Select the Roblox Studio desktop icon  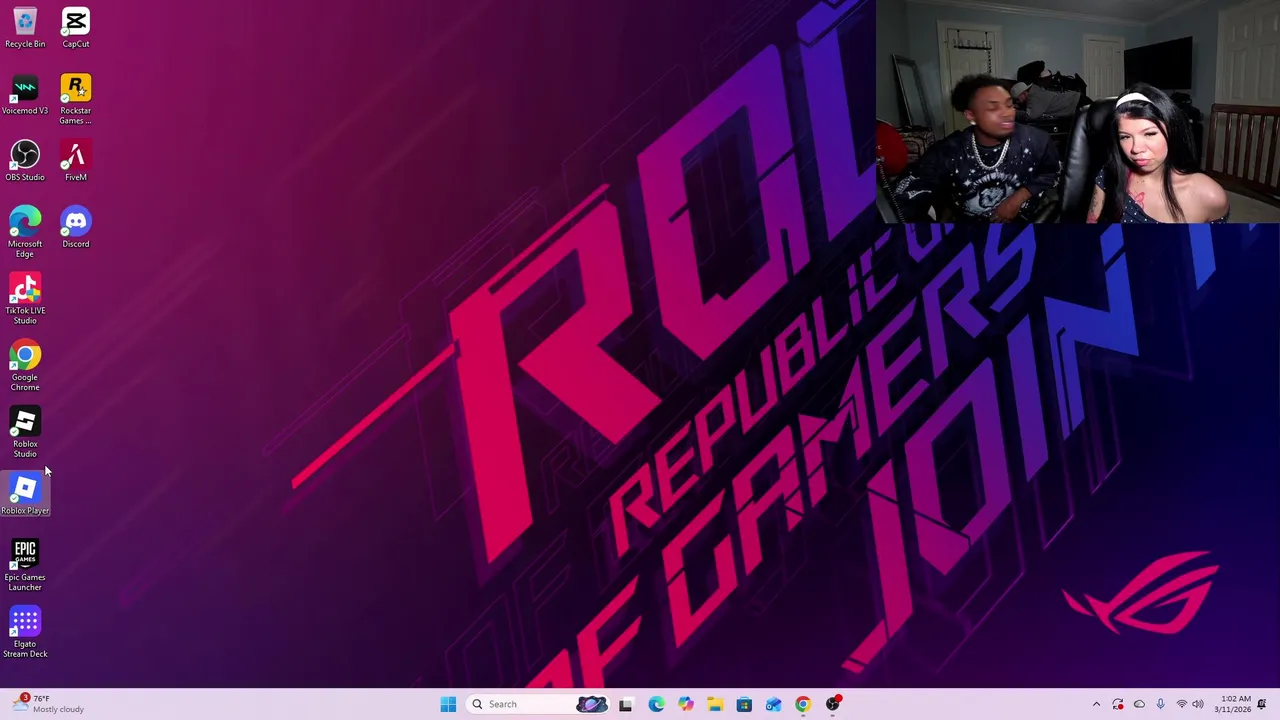click(25, 433)
